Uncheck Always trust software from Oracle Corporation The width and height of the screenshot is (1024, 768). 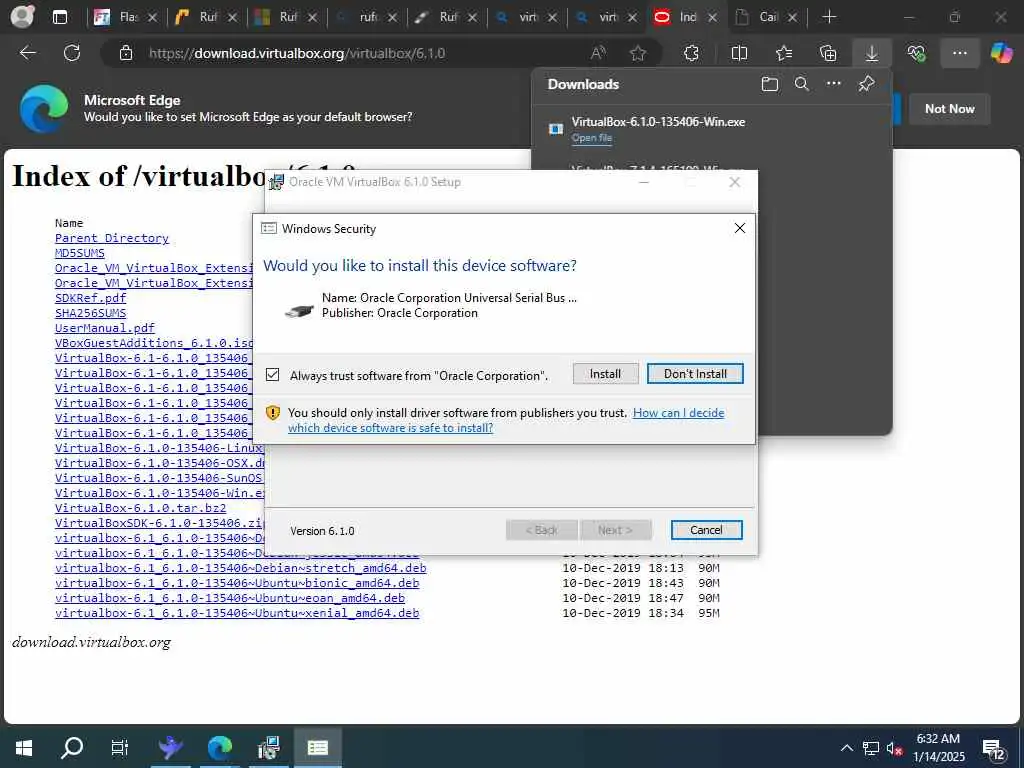pyautogui.click(x=273, y=375)
